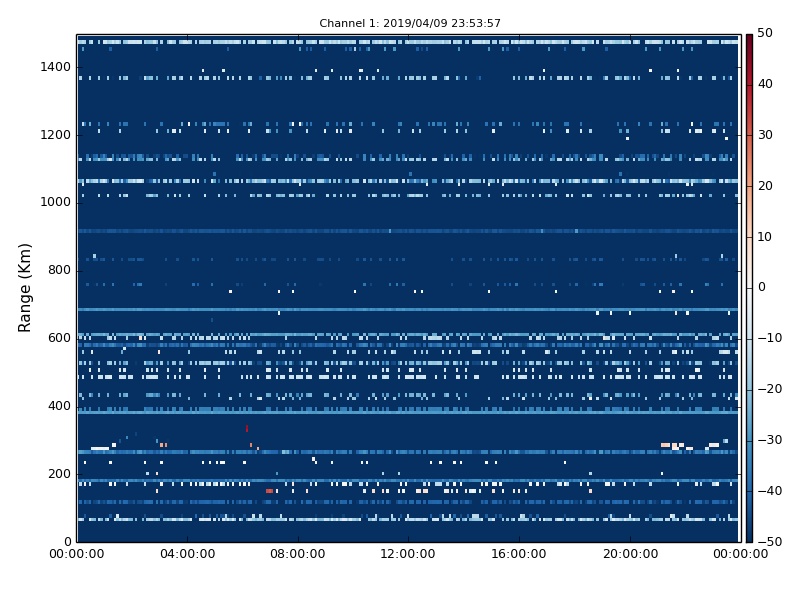Click the colorbar label −10

(769, 338)
